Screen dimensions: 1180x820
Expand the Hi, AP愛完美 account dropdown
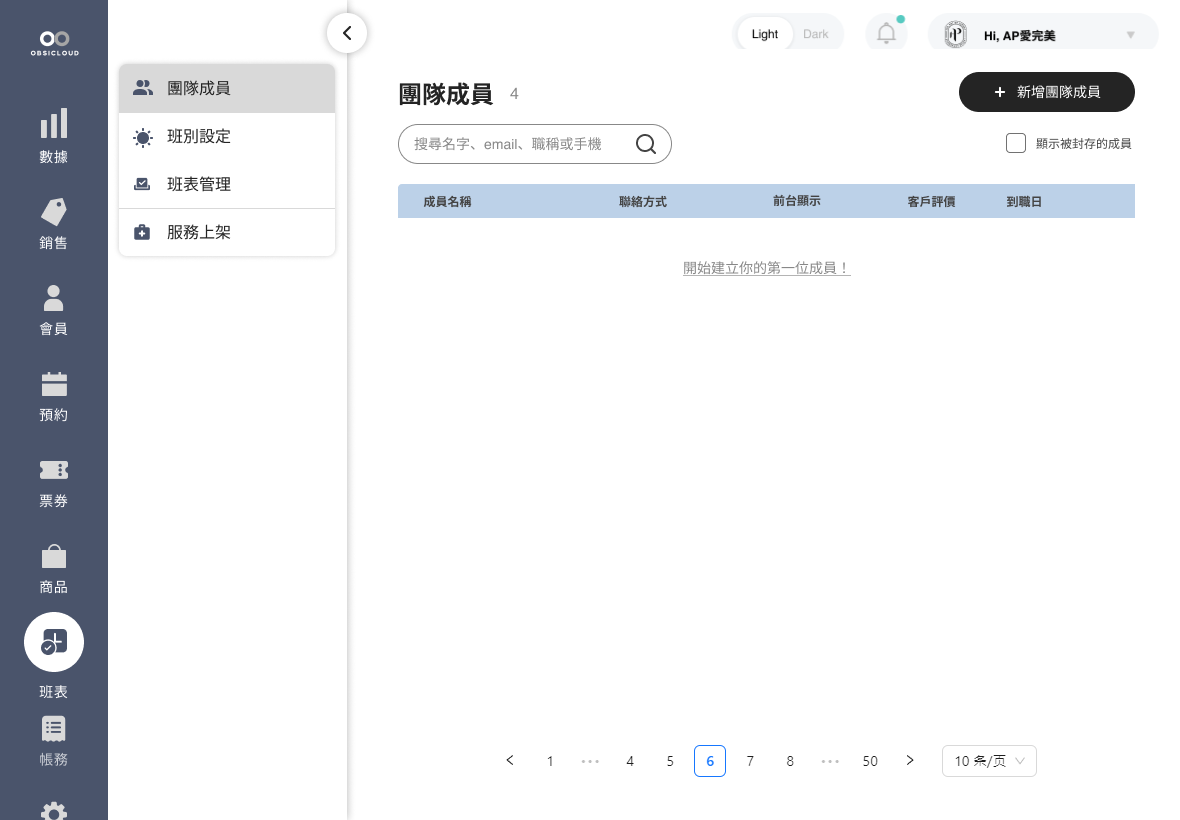coord(1130,35)
